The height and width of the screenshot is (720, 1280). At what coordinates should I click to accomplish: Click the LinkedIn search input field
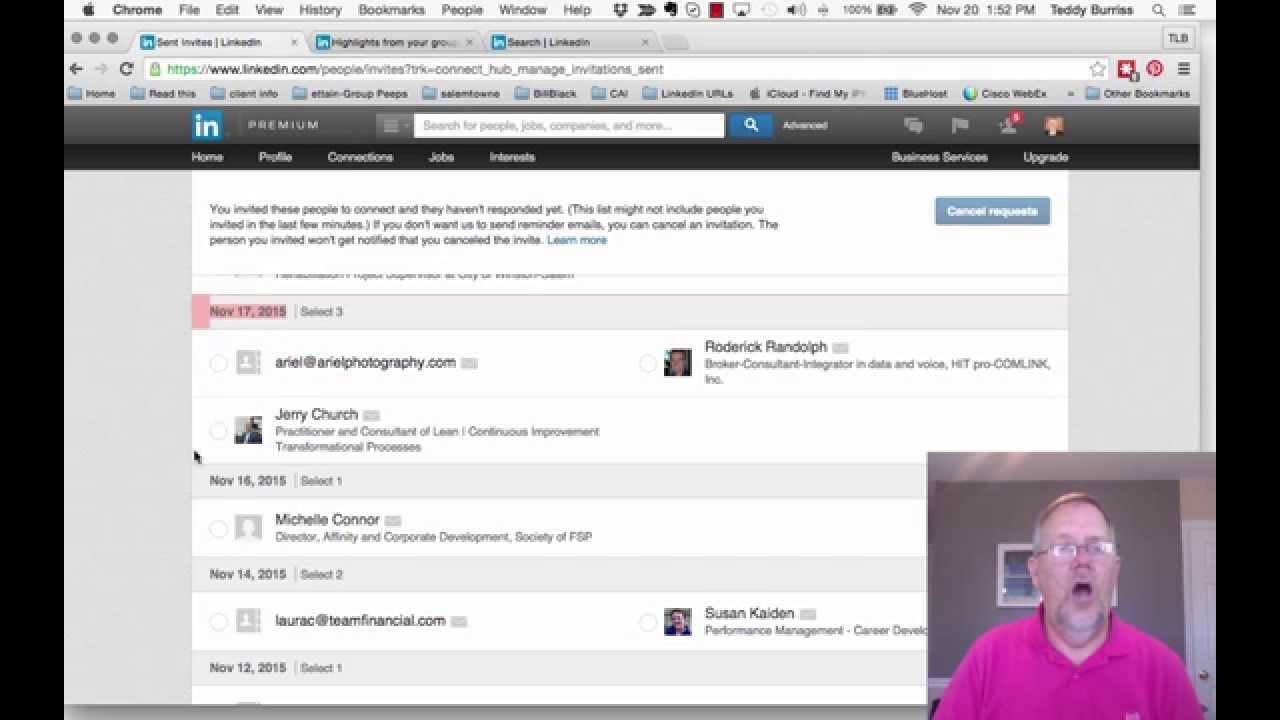[x=570, y=125]
